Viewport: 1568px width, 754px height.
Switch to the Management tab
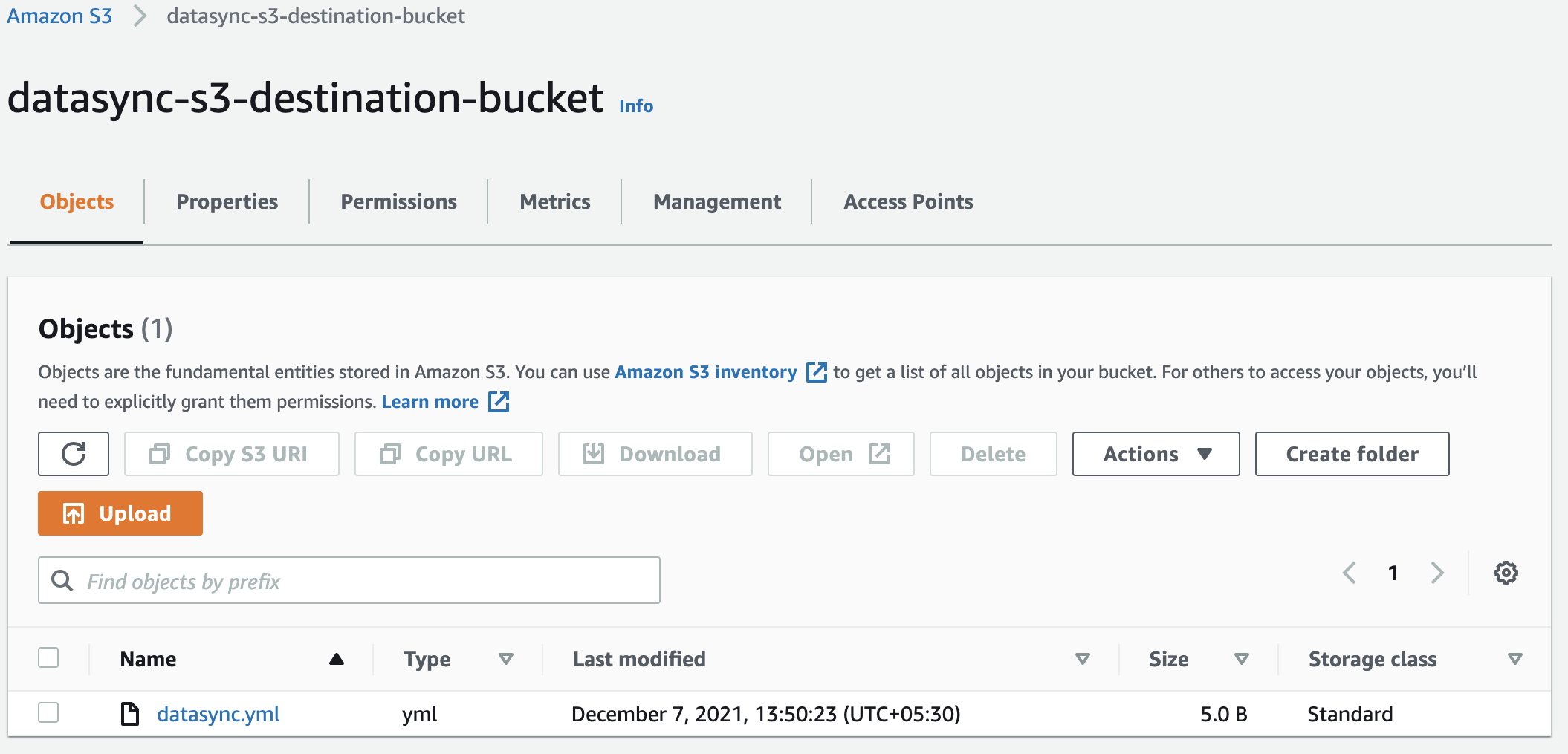click(x=716, y=201)
